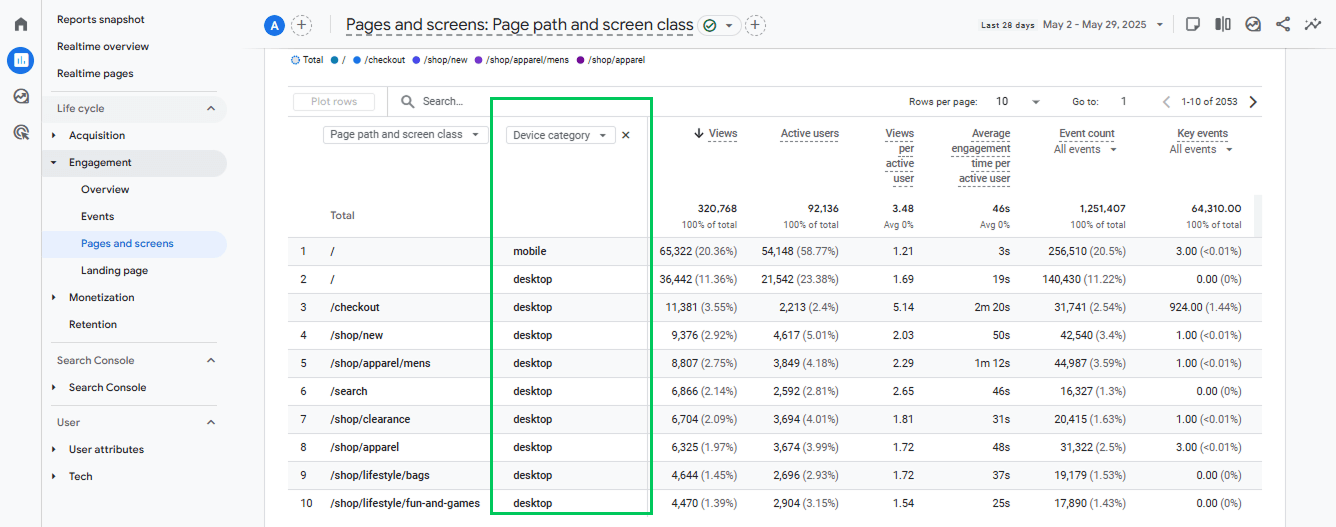Open the Explore icon in the left rail

(x=20, y=96)
